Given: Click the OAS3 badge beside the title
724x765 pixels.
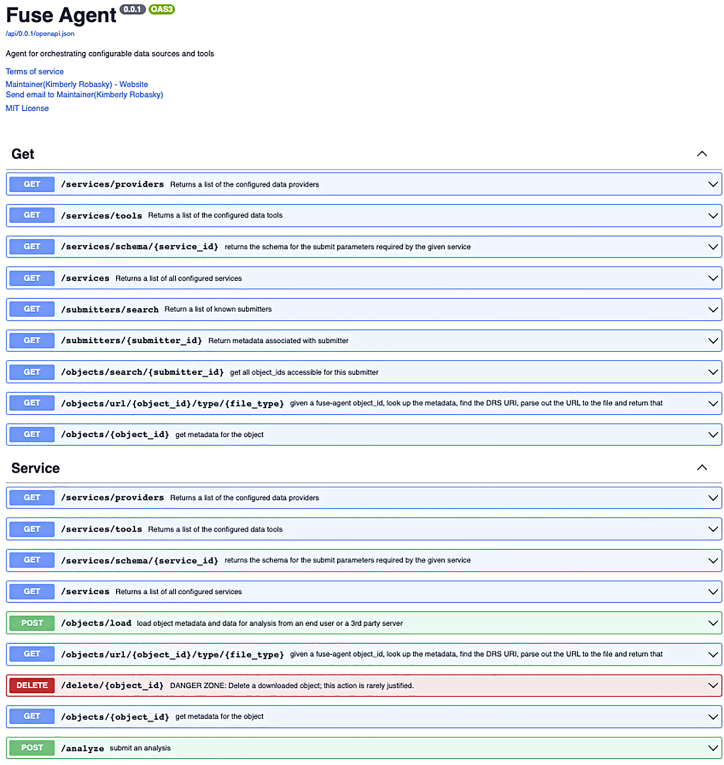Looking at the screenshot, I should pos(162,9).
